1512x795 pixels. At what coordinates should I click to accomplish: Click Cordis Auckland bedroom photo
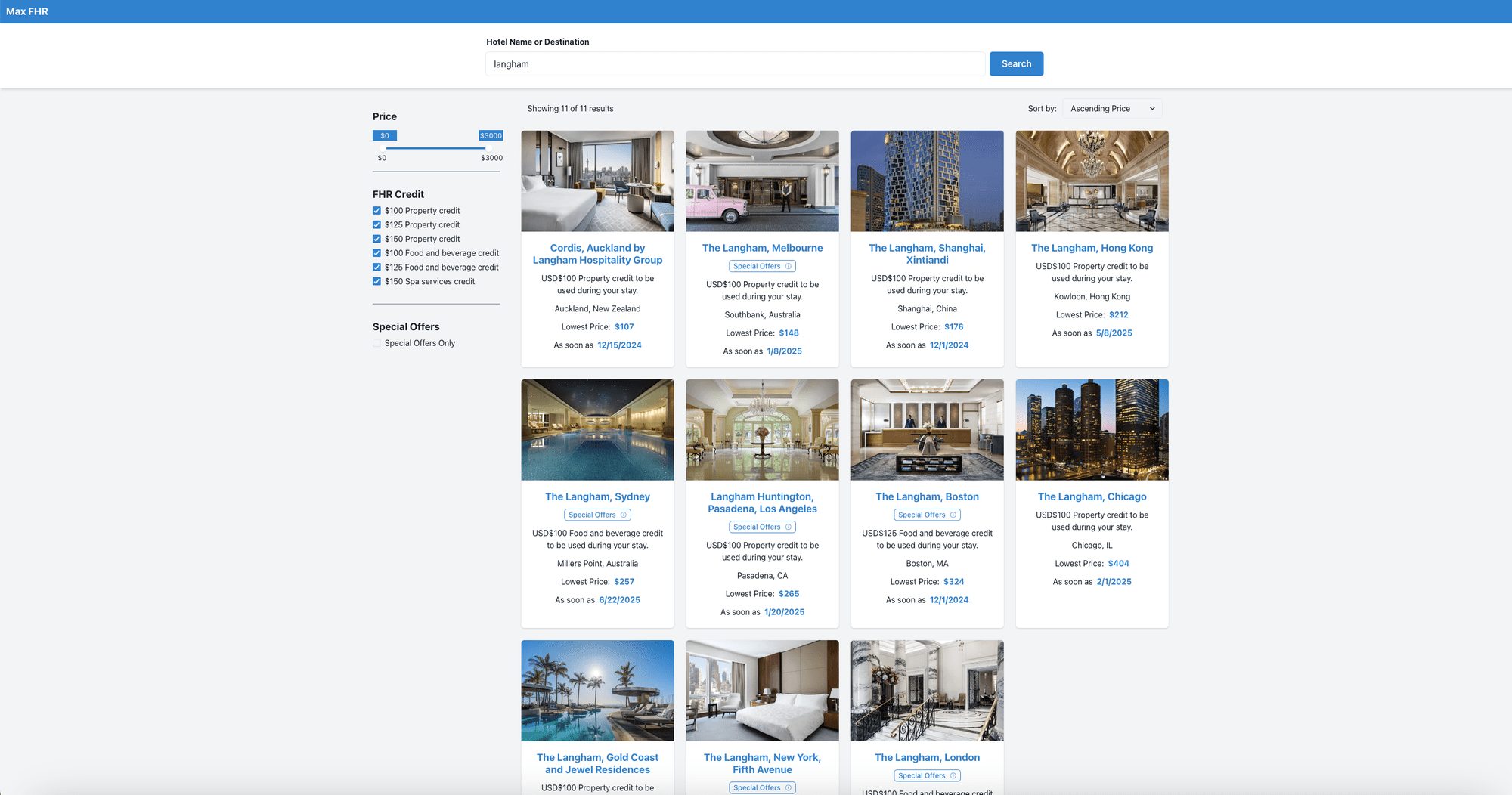[x=597, y=181]
